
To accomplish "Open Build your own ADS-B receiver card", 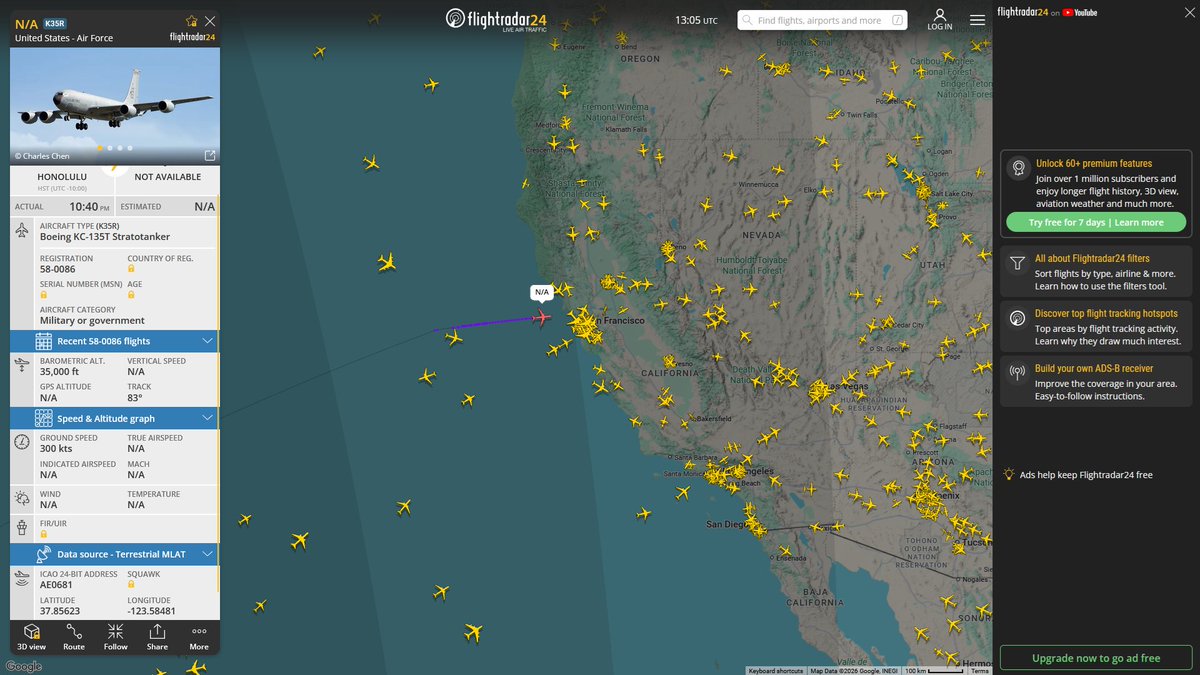I will pyautogui.click(x=1095, y=382).
